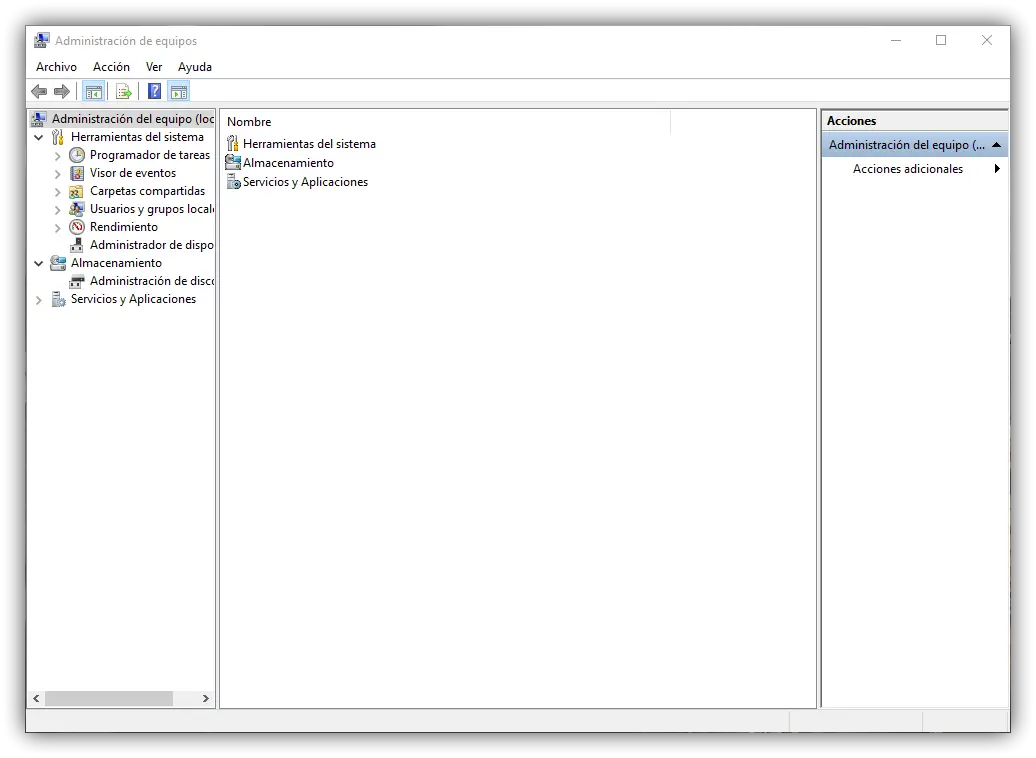
Task: Select Administración de discos in the tree
Action: pos(152,281)
